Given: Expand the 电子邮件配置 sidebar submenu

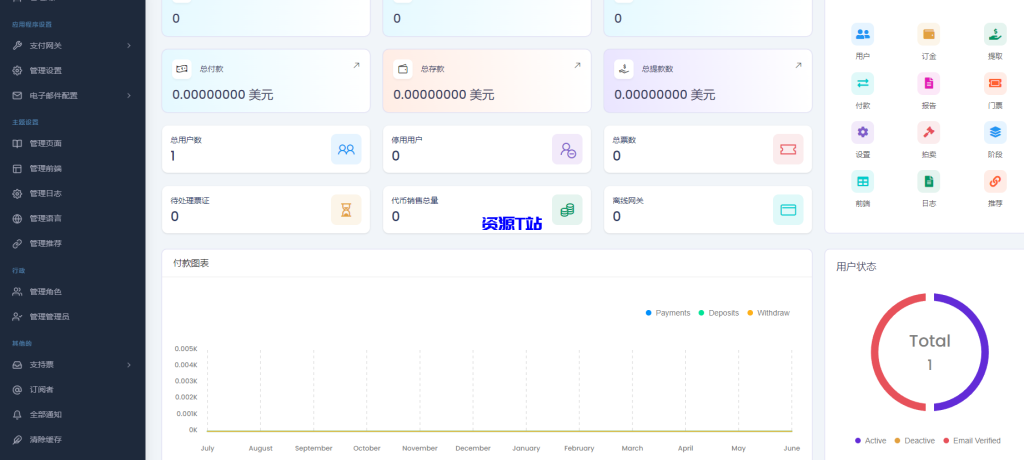Looking at the screenshot, I should pyautogui.click(x=72, y=95).
